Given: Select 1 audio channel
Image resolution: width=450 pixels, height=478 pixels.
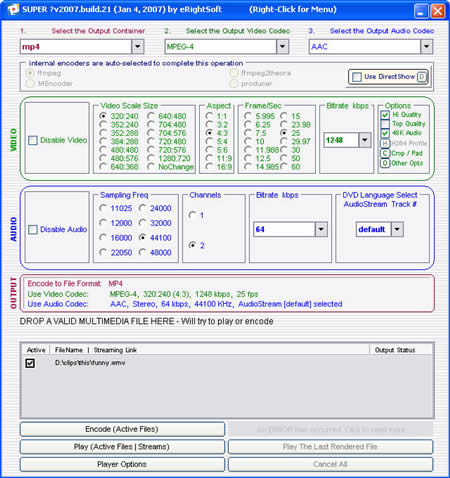Looking at the screenshot, I should tap(192, 215).
